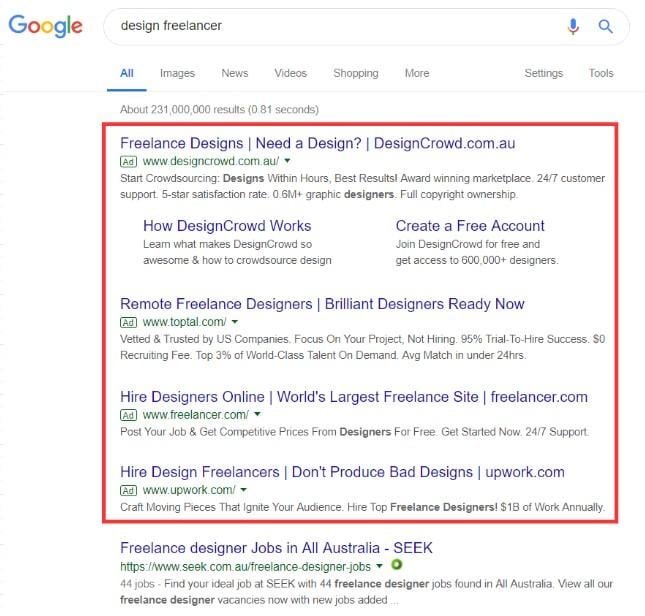Click the www.toptal.com/ green URL

pyautogui.click(x=184, y=322)
